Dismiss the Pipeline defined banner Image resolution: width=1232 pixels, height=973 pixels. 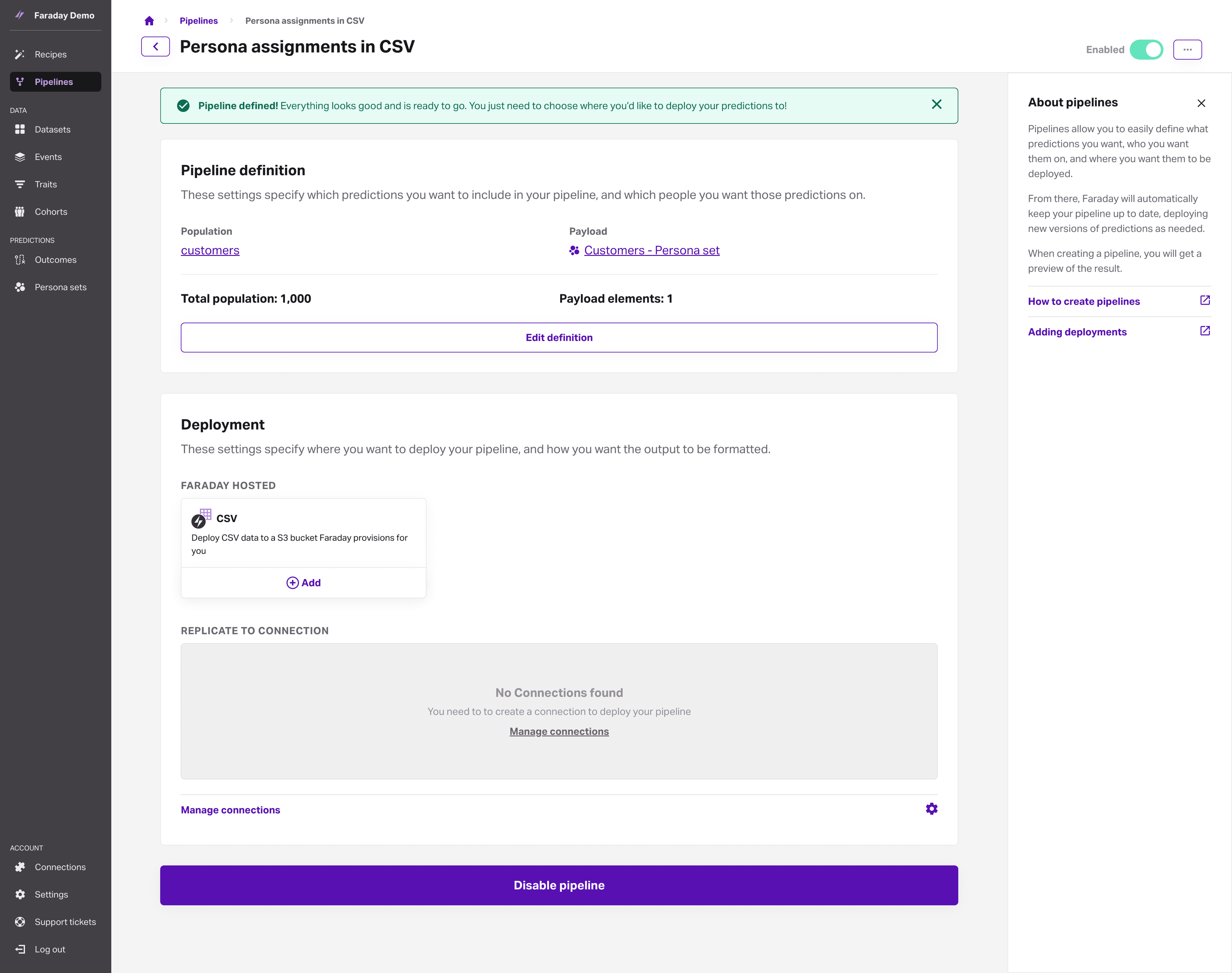(x=936, y=104)
